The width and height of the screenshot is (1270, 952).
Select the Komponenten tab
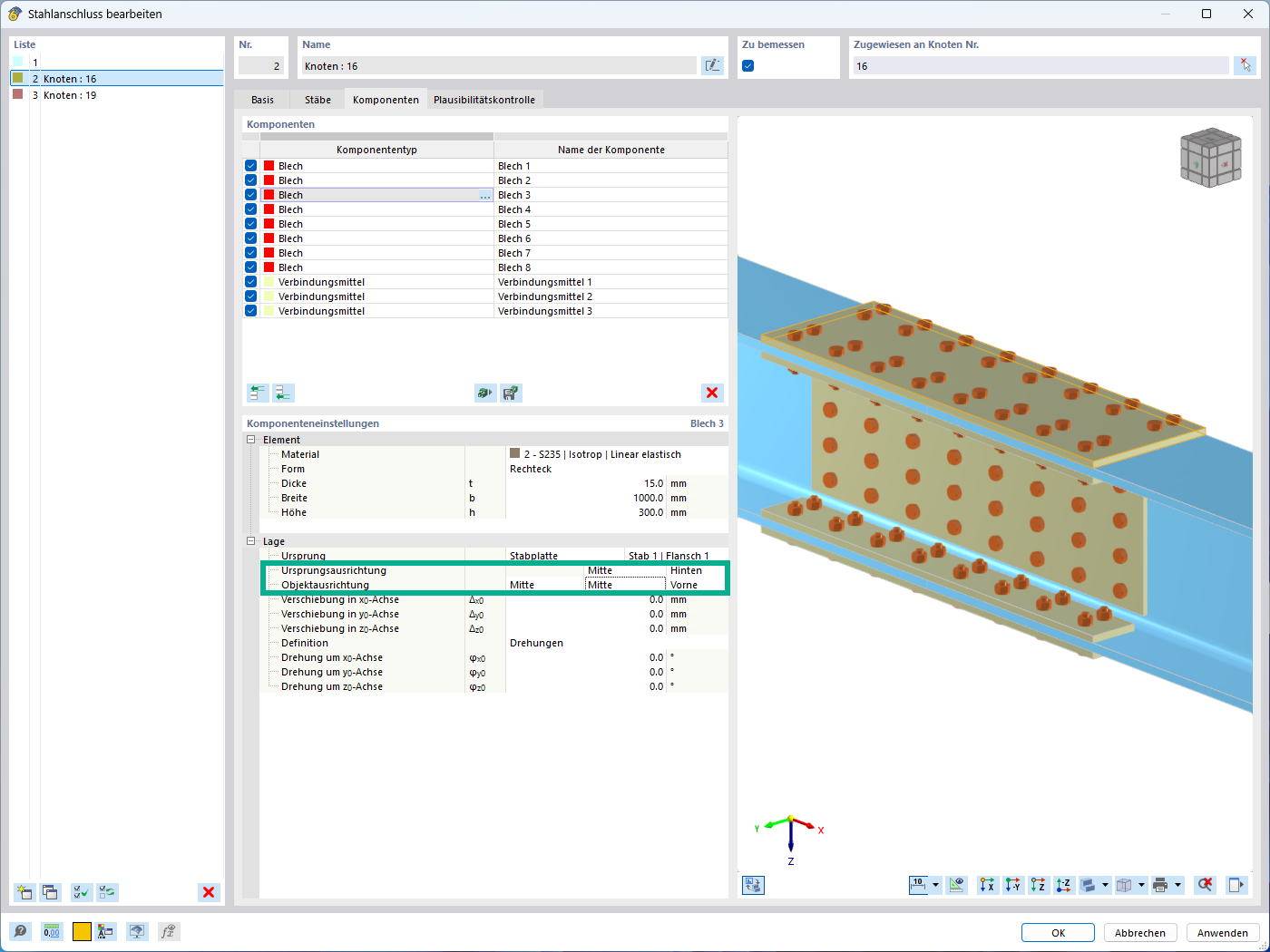tap(386, 100)
